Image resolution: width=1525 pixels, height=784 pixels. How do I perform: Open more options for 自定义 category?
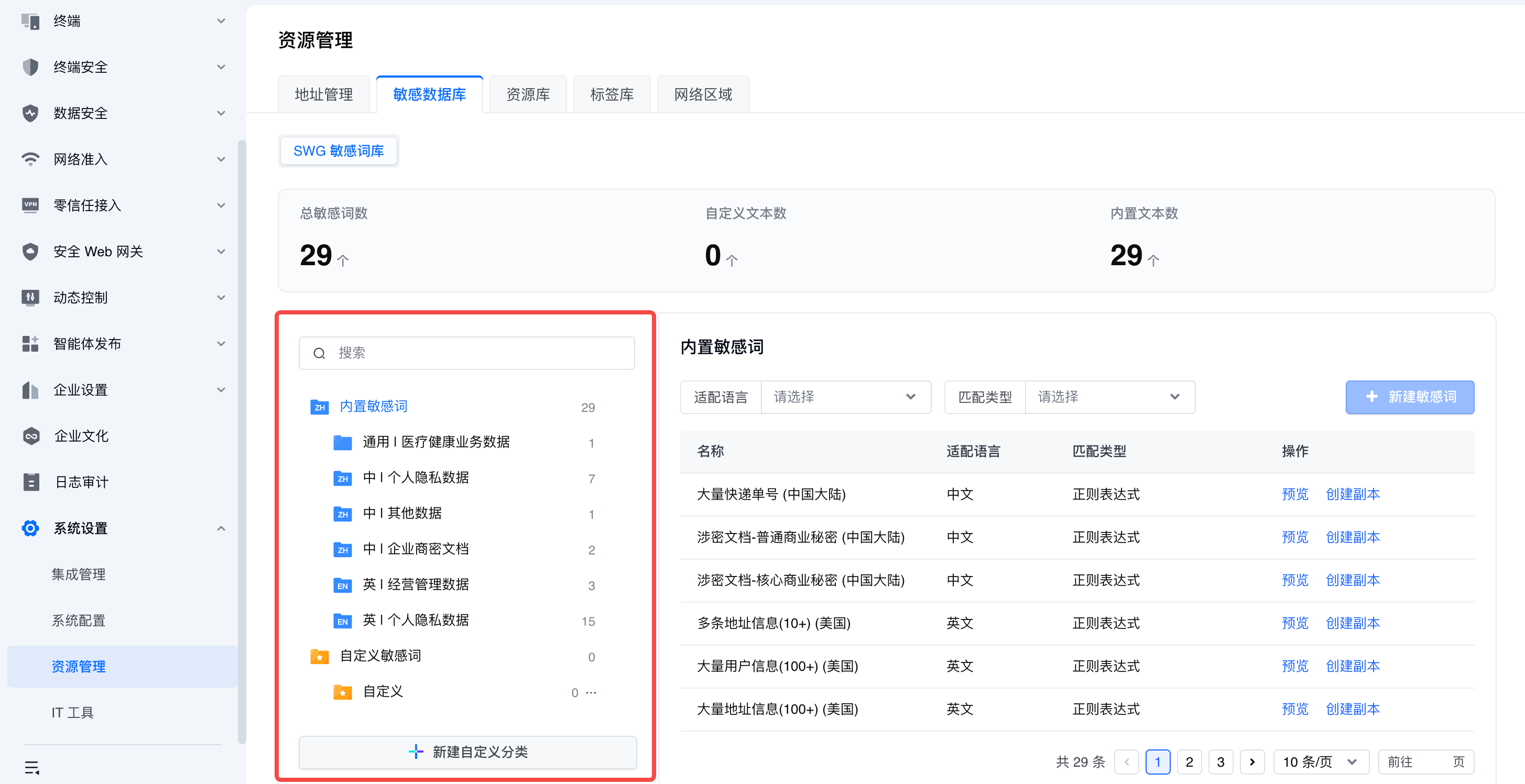click(x=592, y=692)
